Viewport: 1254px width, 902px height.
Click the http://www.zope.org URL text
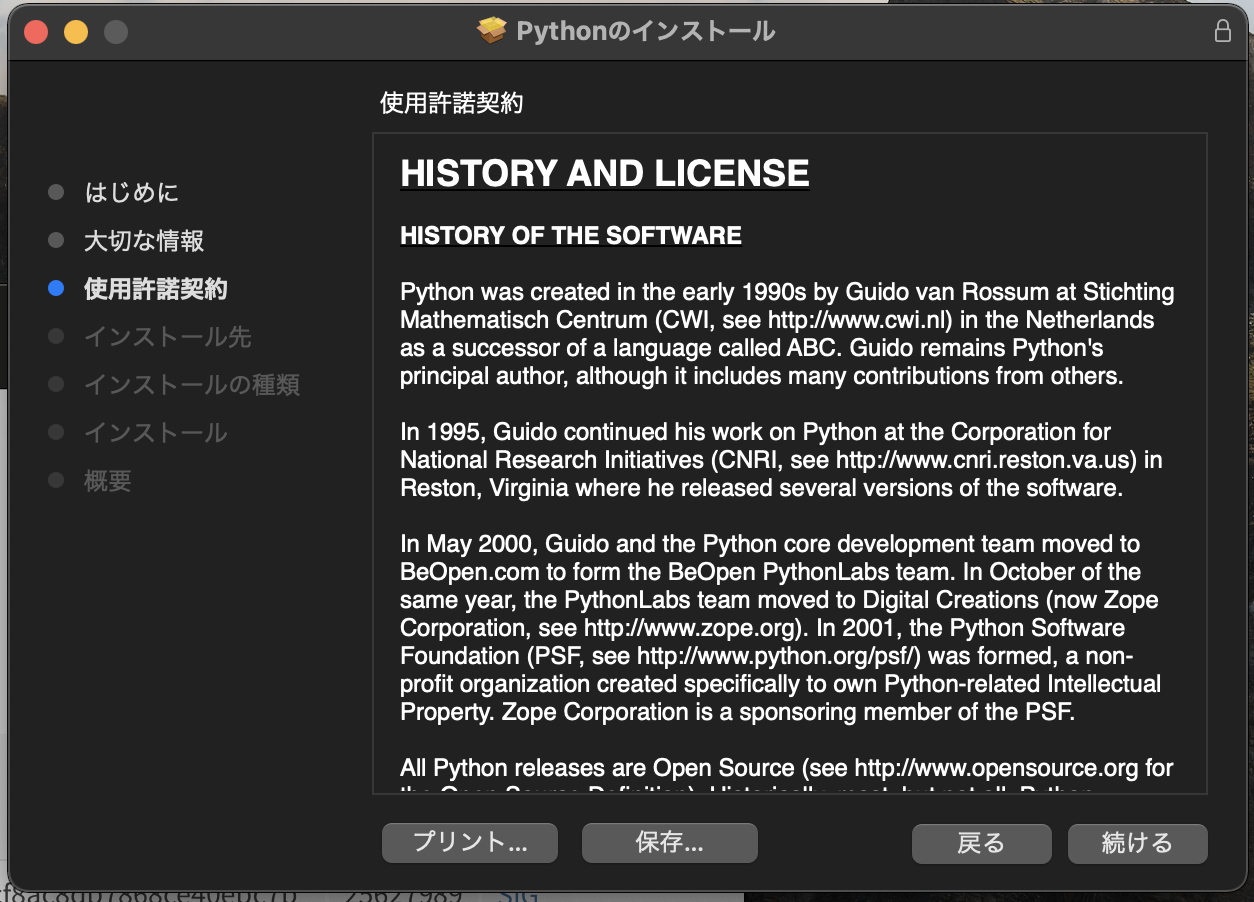coord(690,628)
